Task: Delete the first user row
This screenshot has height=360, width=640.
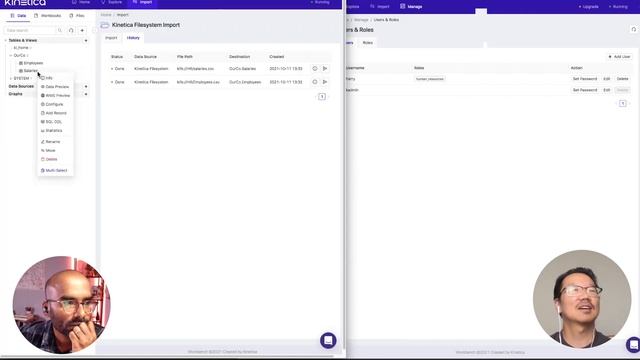Action: (622, 79)
